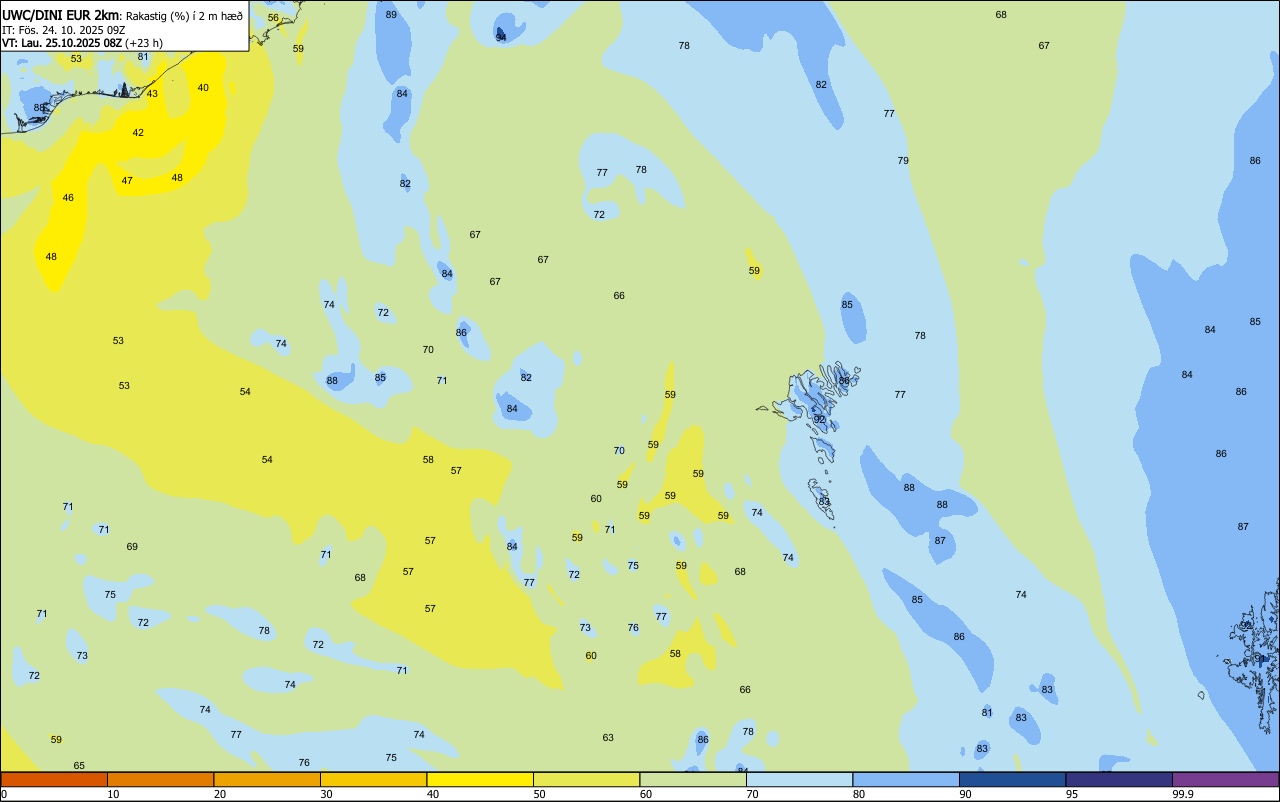Click the humidity value '40' in the yellow area

pos(203,88)
